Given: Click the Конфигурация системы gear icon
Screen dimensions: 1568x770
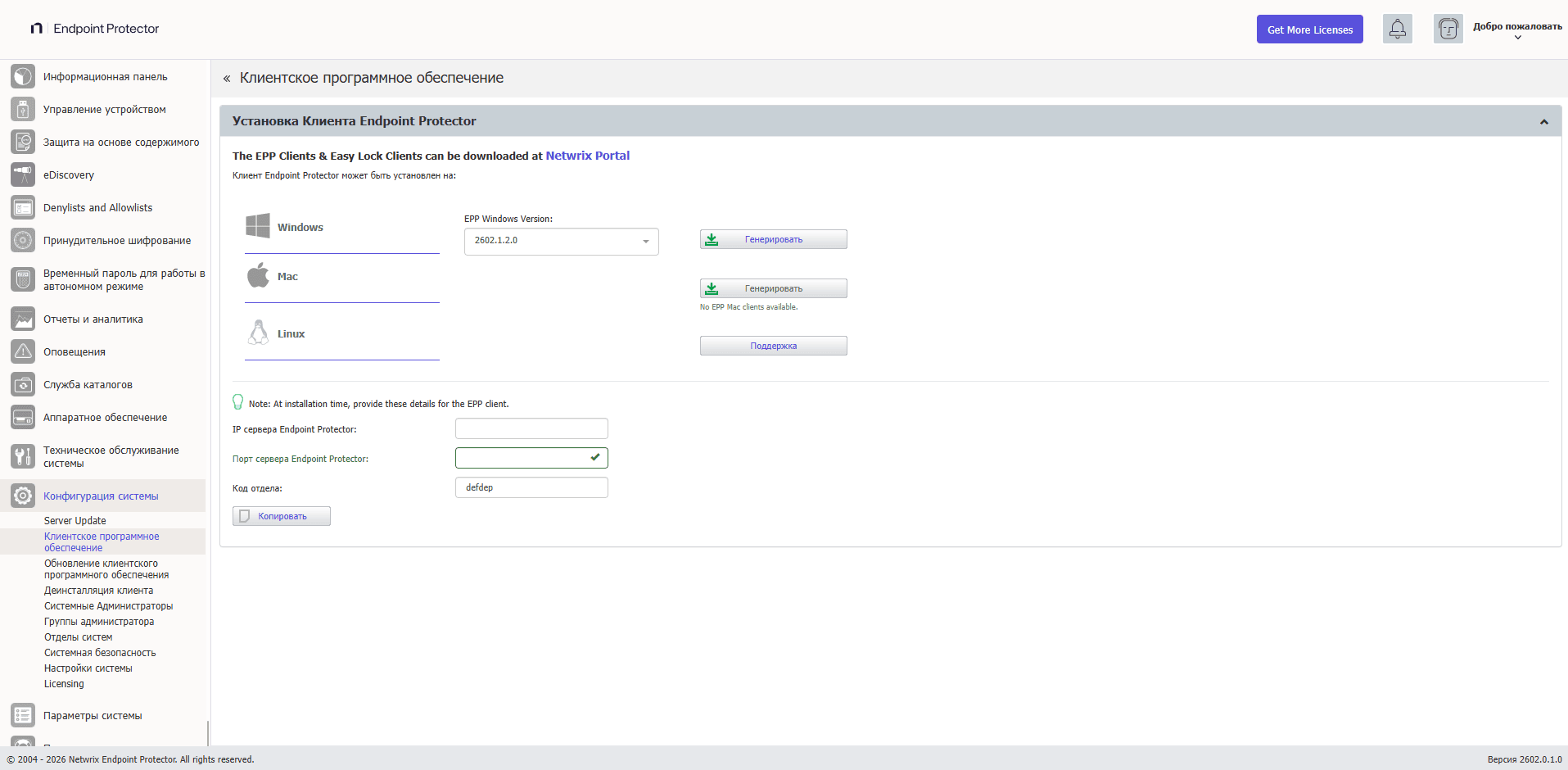Looking at the screenshot, I should point(23,496).
